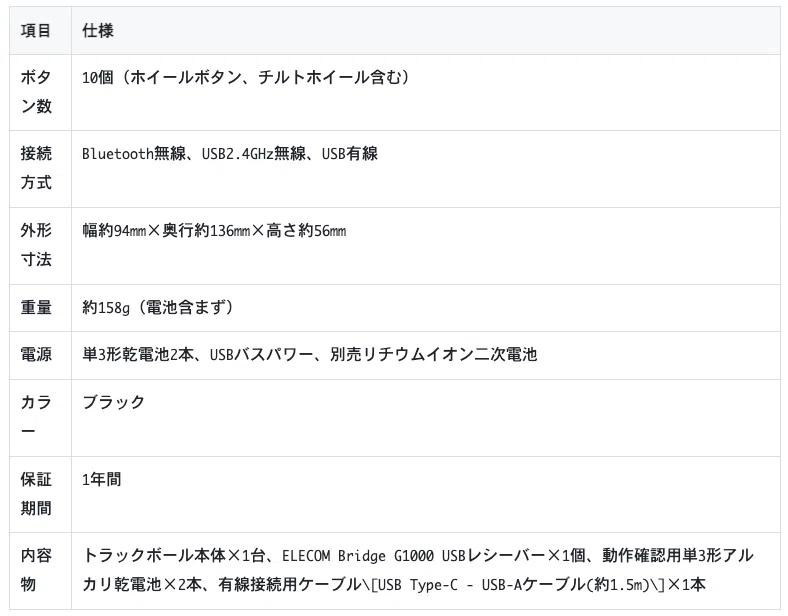Image resolution: width=788 pixels, height=616 pixels.
Task: Select the 外形寸法 row label
Action: [x=36, y=245]
